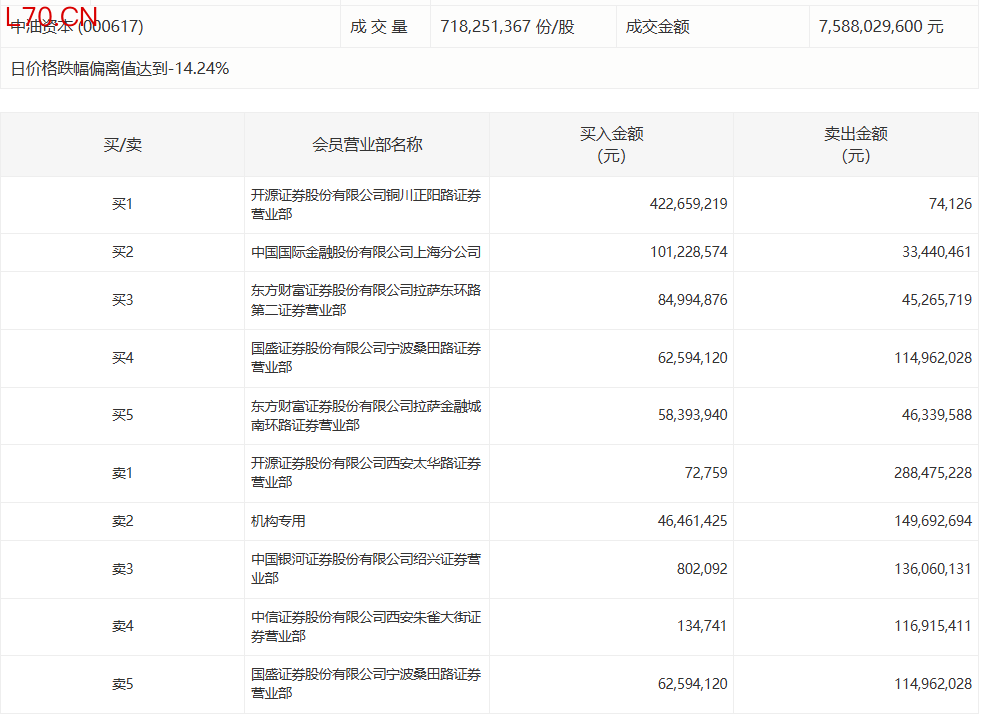Image resolution: width=984 pixels, height=717 pixels.
Task: Click 东方财富拉萨东环路第二证券营业部 name
Action: click(x=365, y=300)
